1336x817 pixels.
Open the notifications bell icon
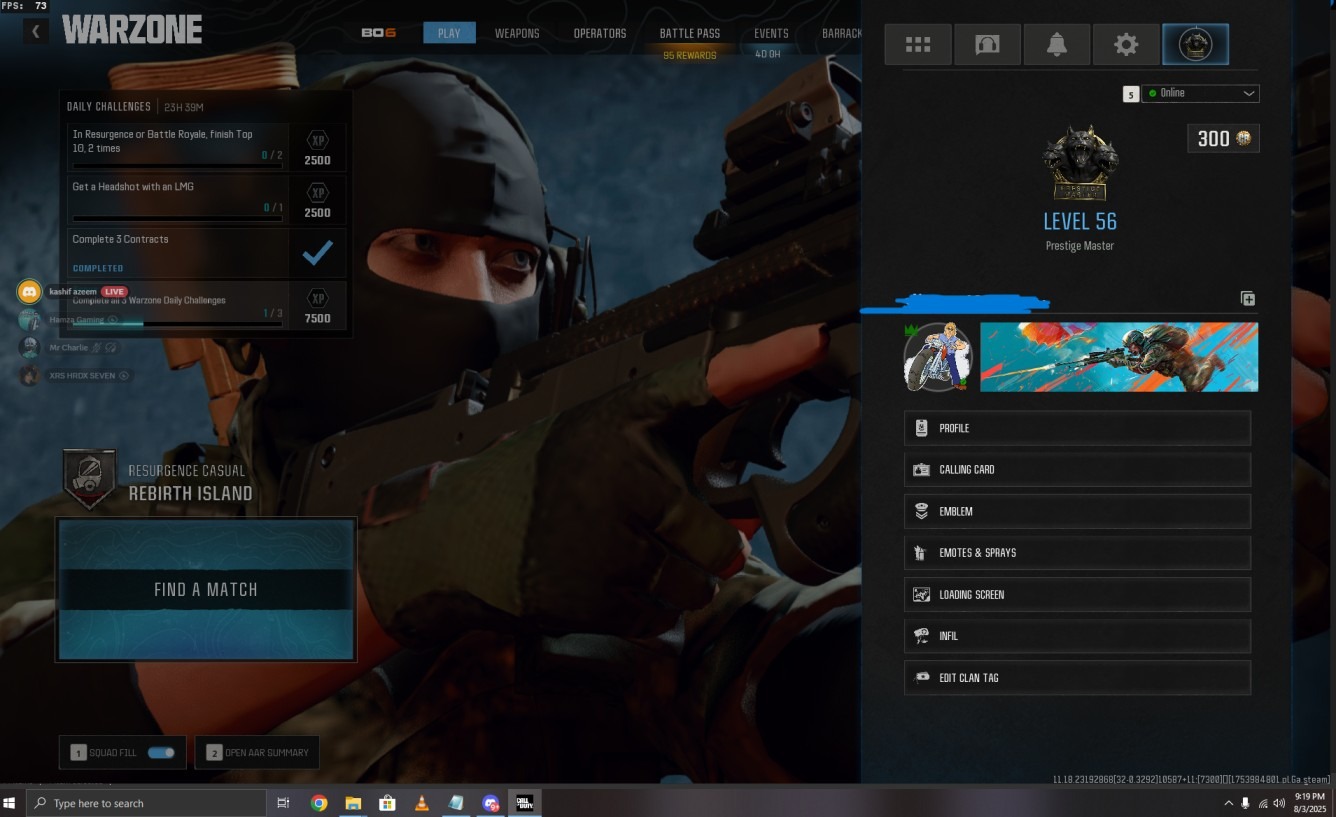pyautogui.click(x=1057, y=44)
